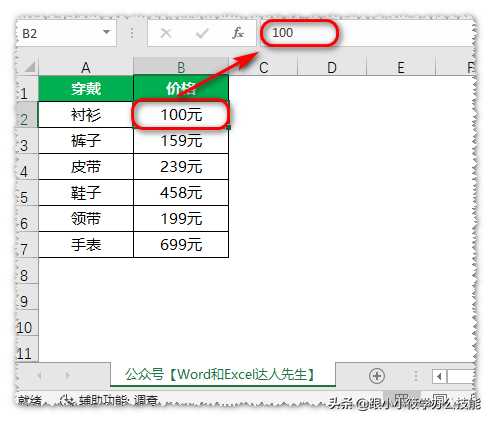Open sheet tab 公众号【Word和Excel达人先生】
The height and width of the screenshot is (421, 492).
(223, 374)
